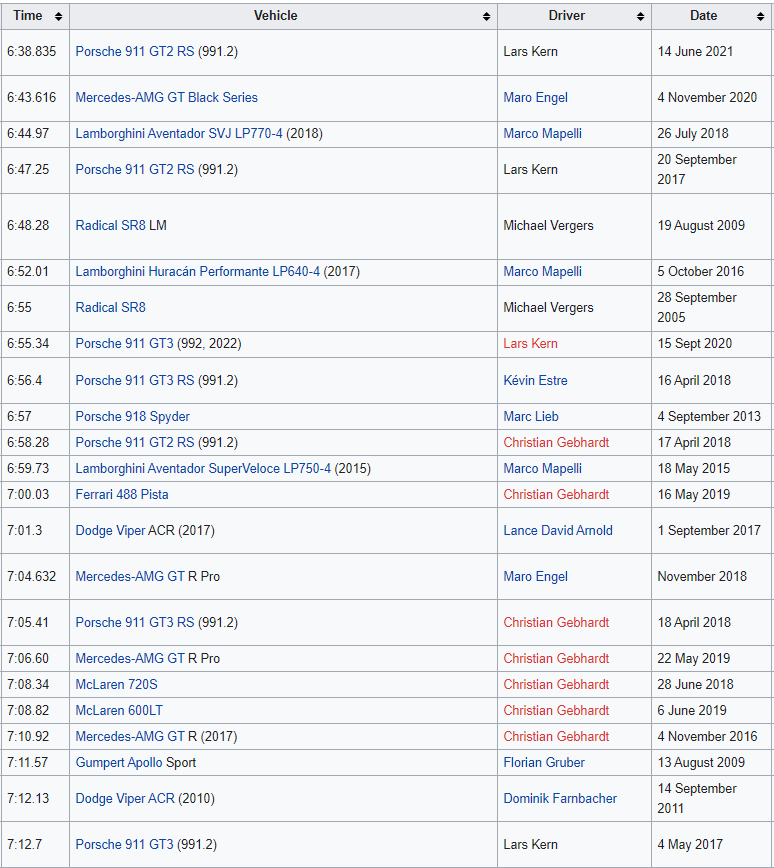This screenshot has height=868, width=774.
Task: Click Lamborghini Aventador SuperVeloce LP750-4 link
Action: 203,468
